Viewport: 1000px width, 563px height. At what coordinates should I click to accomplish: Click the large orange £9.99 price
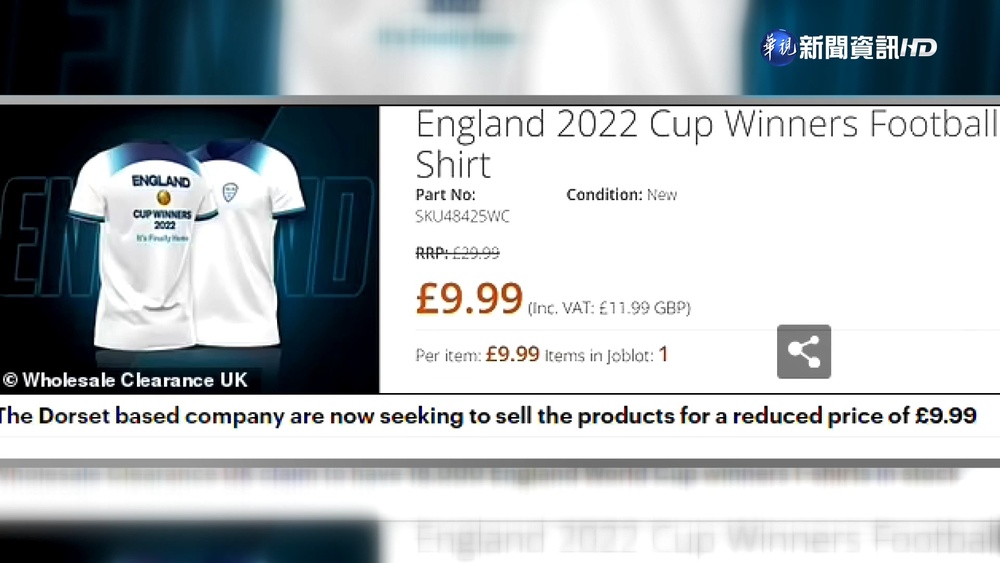point(469,299)
